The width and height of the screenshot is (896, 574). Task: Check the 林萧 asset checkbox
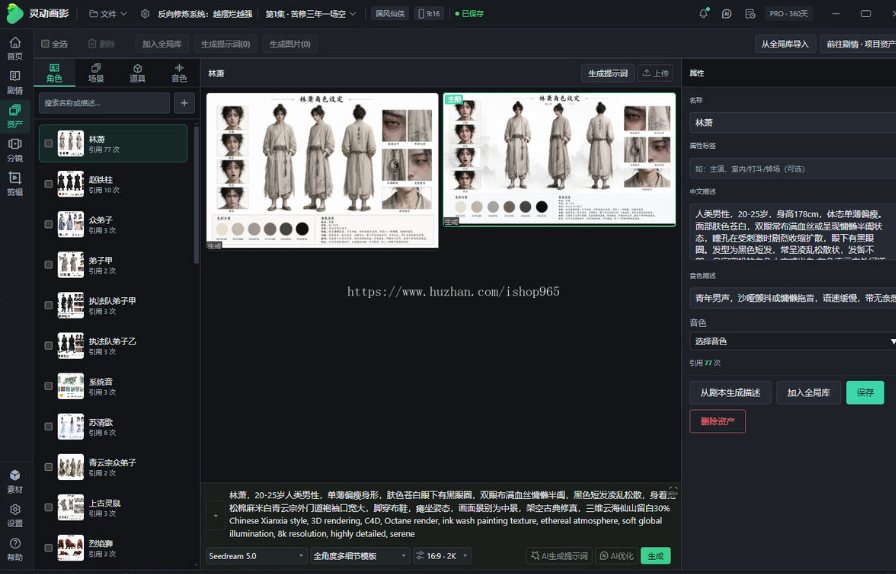(49, 144)
